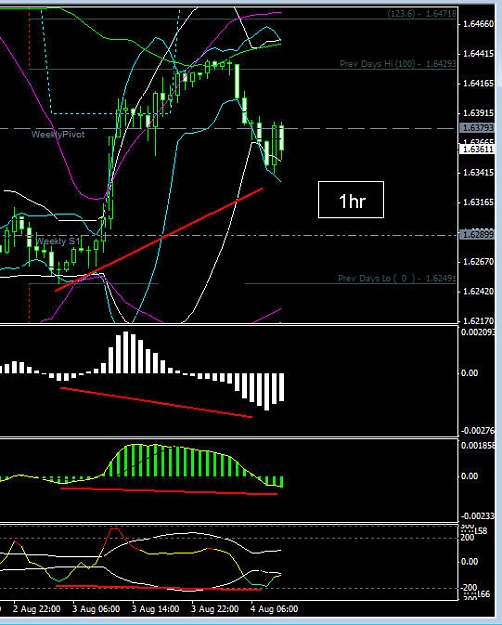Click price 1.62670 on the price scale
The width and height of the screenshot is (502, 625).
(x=478, y=262)
